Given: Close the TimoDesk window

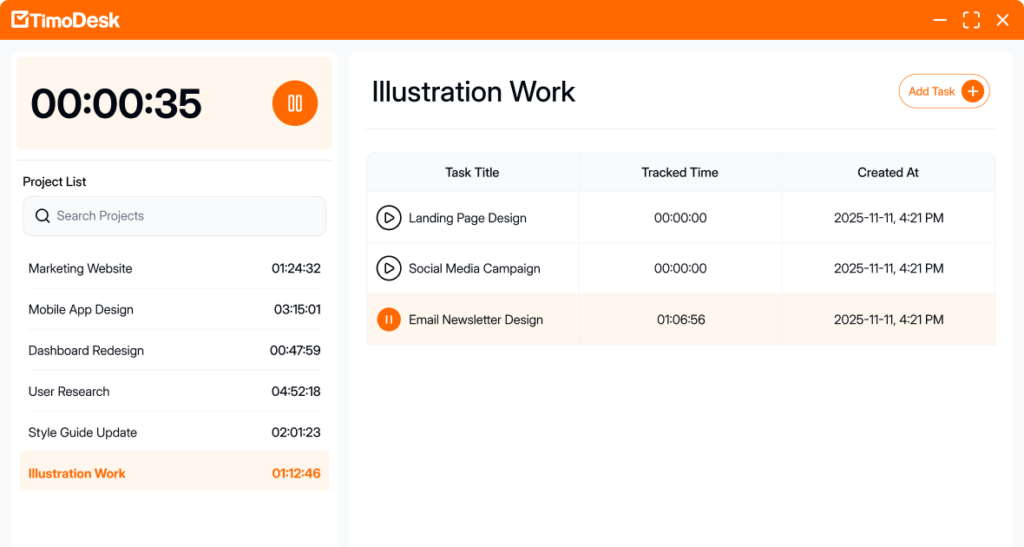Looking at the screenshot, I should tap(1002, 20).
